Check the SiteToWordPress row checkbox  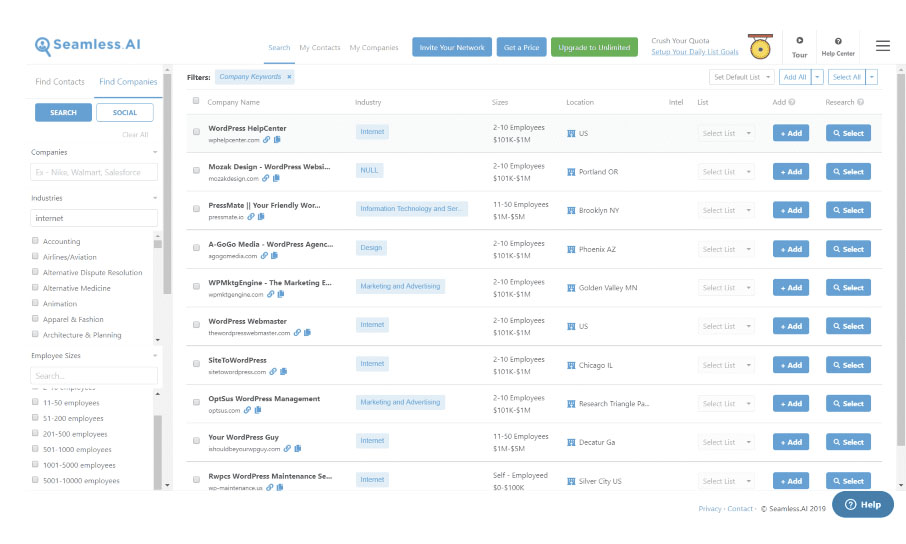[x=196, y=364]
